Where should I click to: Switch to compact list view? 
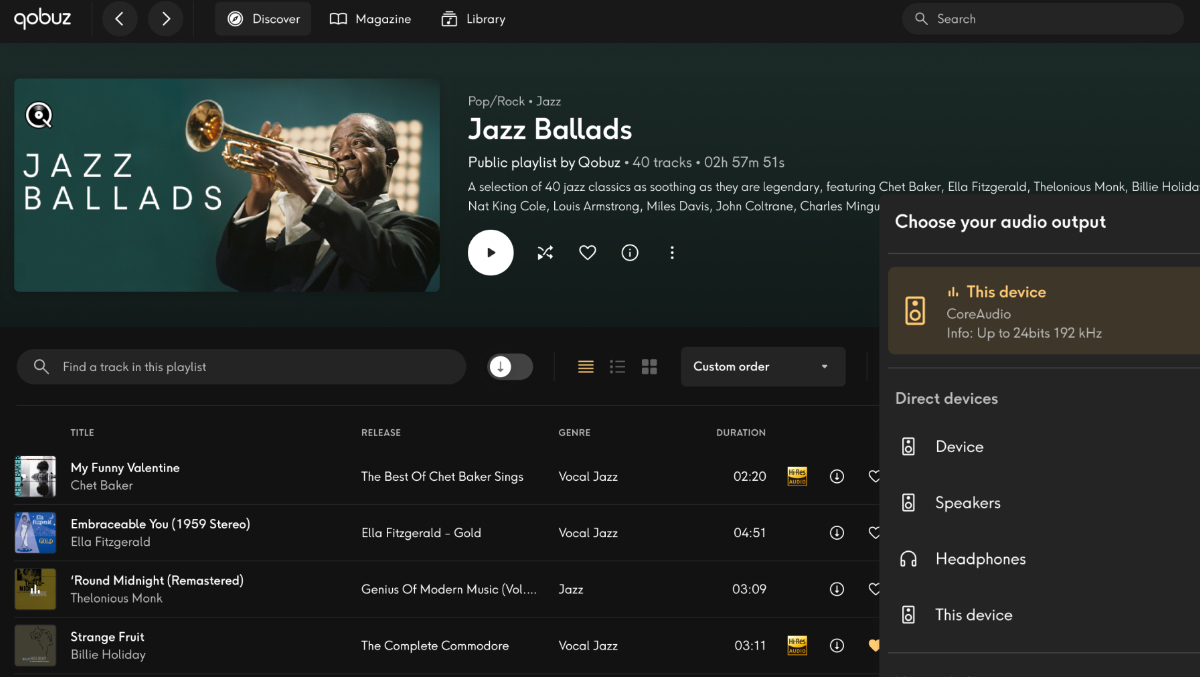pos(618,367)
